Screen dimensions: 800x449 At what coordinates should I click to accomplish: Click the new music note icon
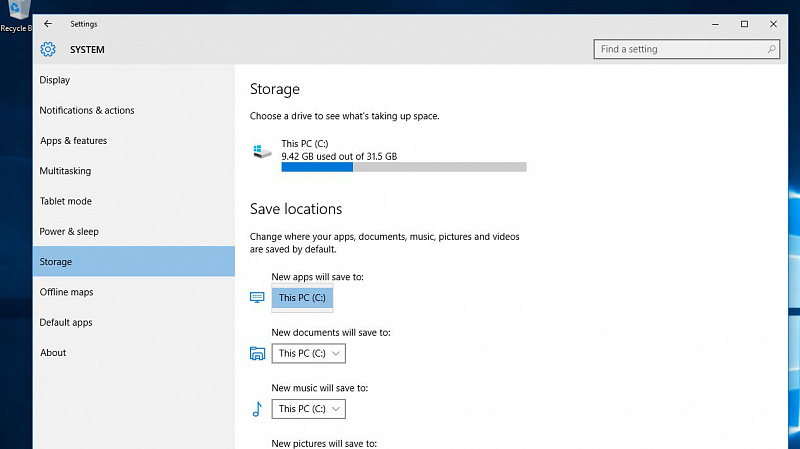[257, 409]
